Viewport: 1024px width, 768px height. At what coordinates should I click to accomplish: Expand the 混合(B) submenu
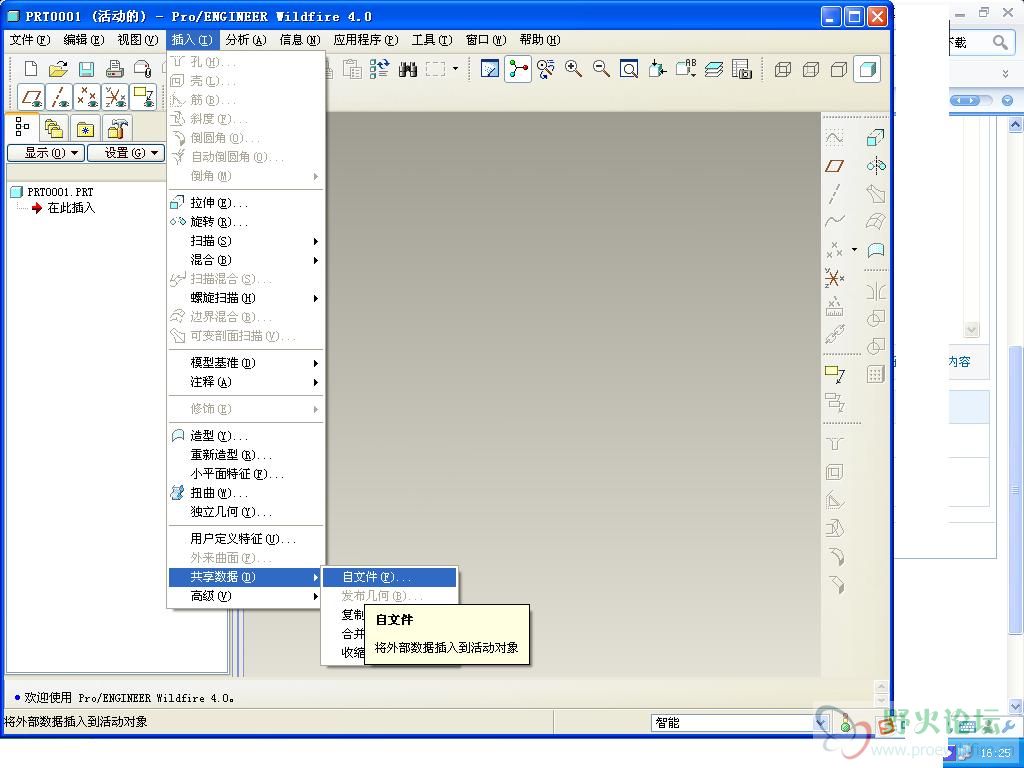[246, 260]
